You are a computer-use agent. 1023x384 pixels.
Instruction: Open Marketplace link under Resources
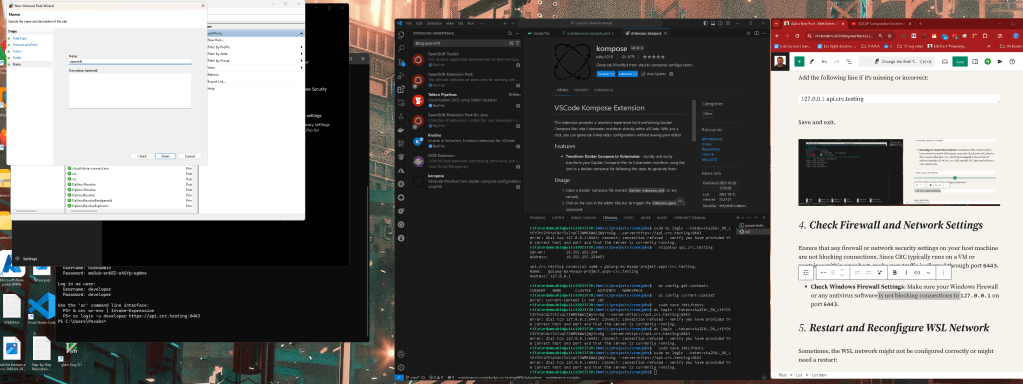pos(712,139)
